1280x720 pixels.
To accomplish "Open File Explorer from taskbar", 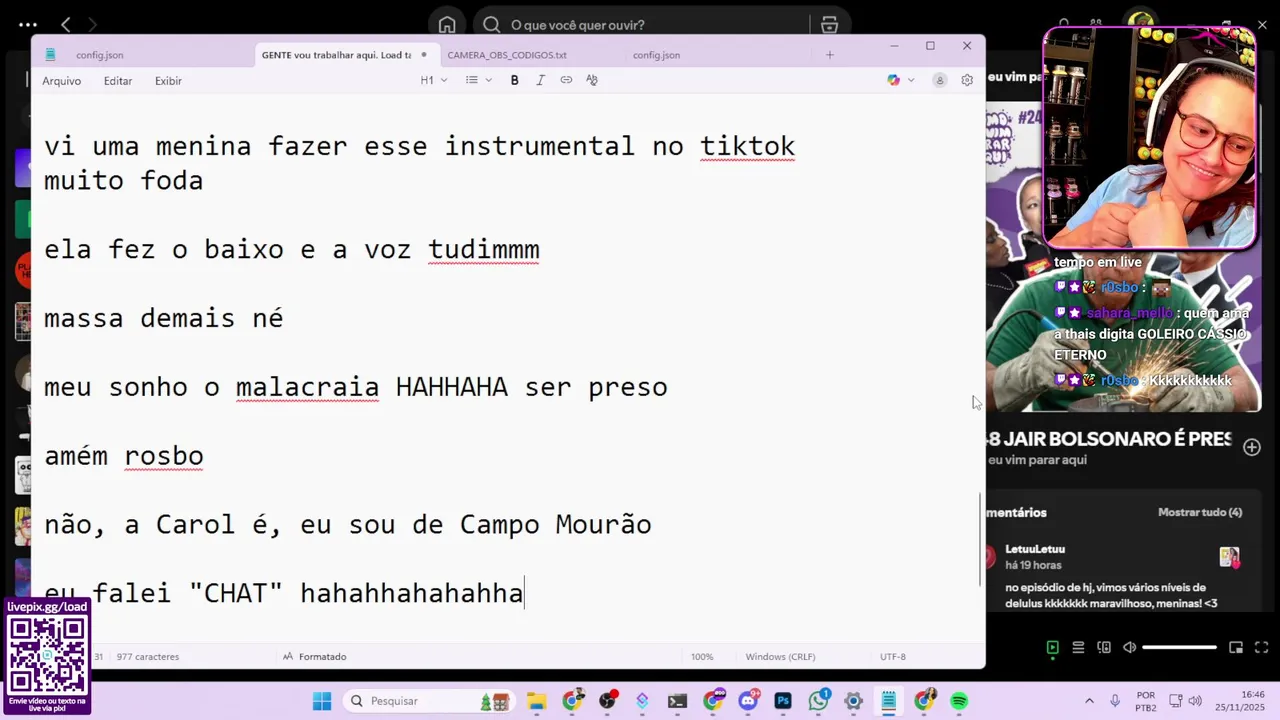I will click(x=536, y=701).
